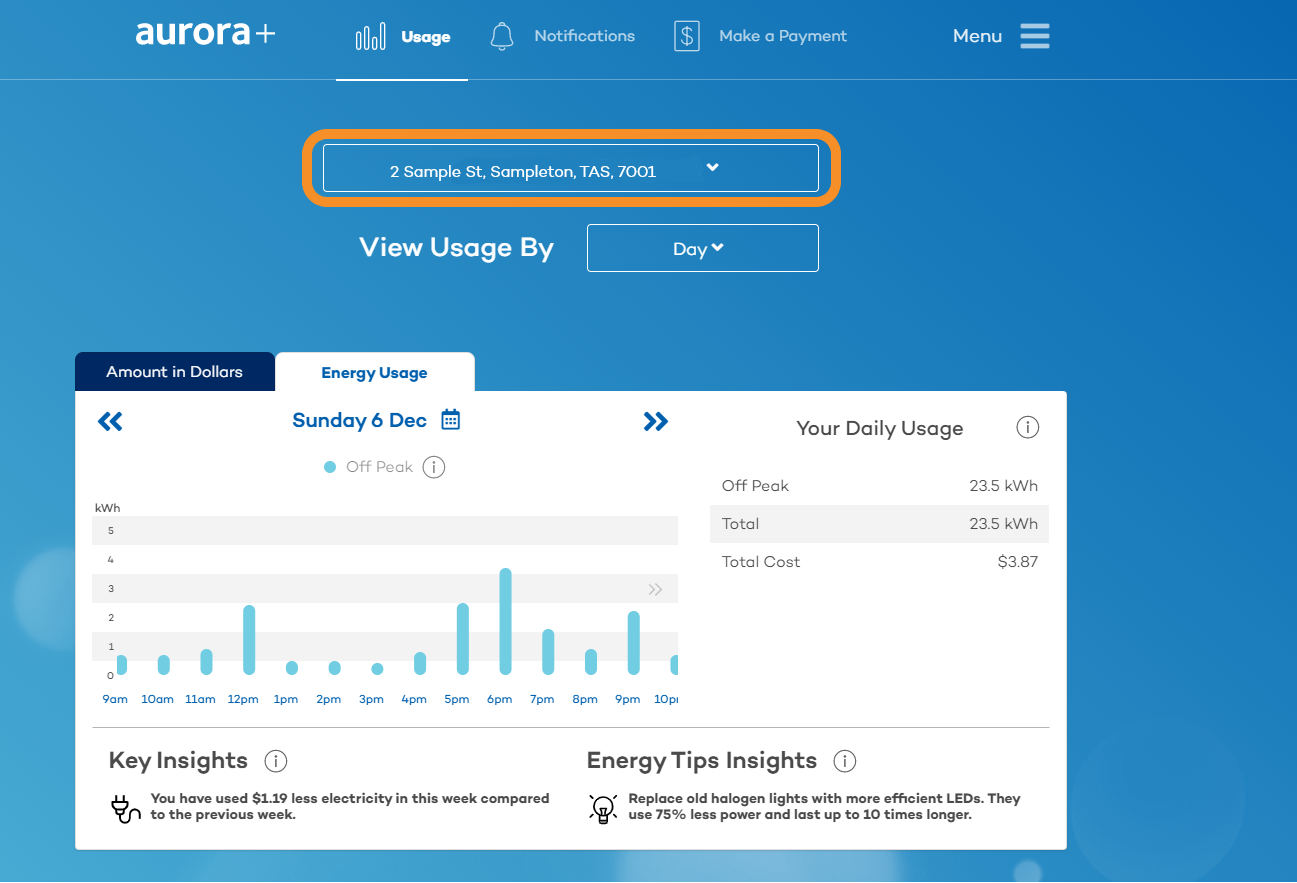The width and height of the screenshot is (1297, 883).
Task: Select the Usage bar-chart icon
Action: pyautogui.click(x=371, y=35)
